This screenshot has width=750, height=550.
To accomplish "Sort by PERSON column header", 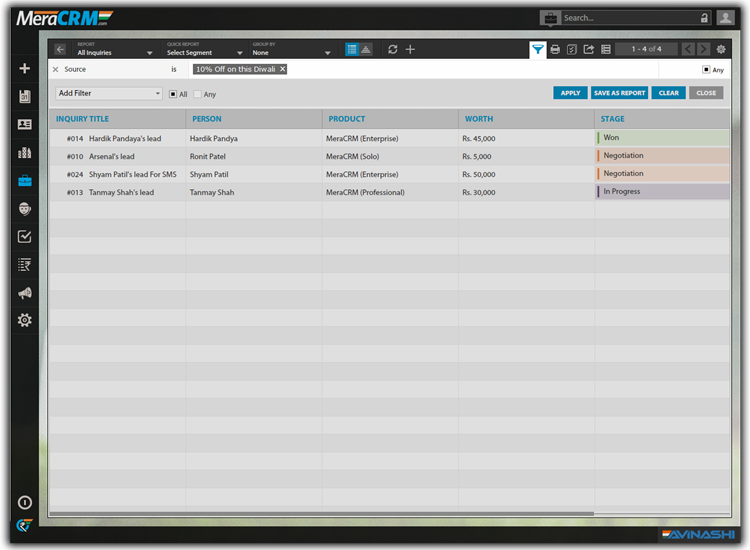I will pos(207,119).
